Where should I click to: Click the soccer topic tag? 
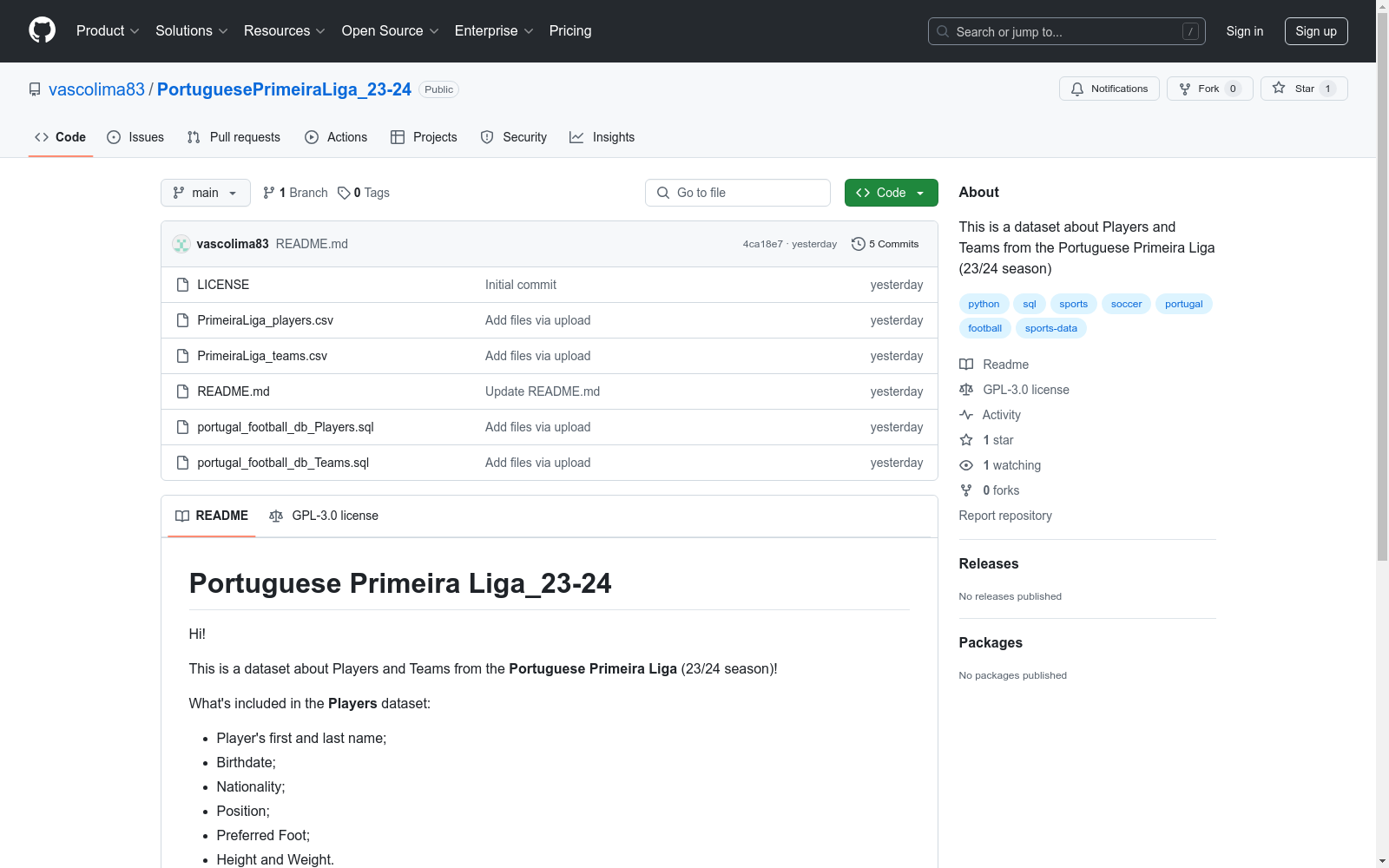1126,304
